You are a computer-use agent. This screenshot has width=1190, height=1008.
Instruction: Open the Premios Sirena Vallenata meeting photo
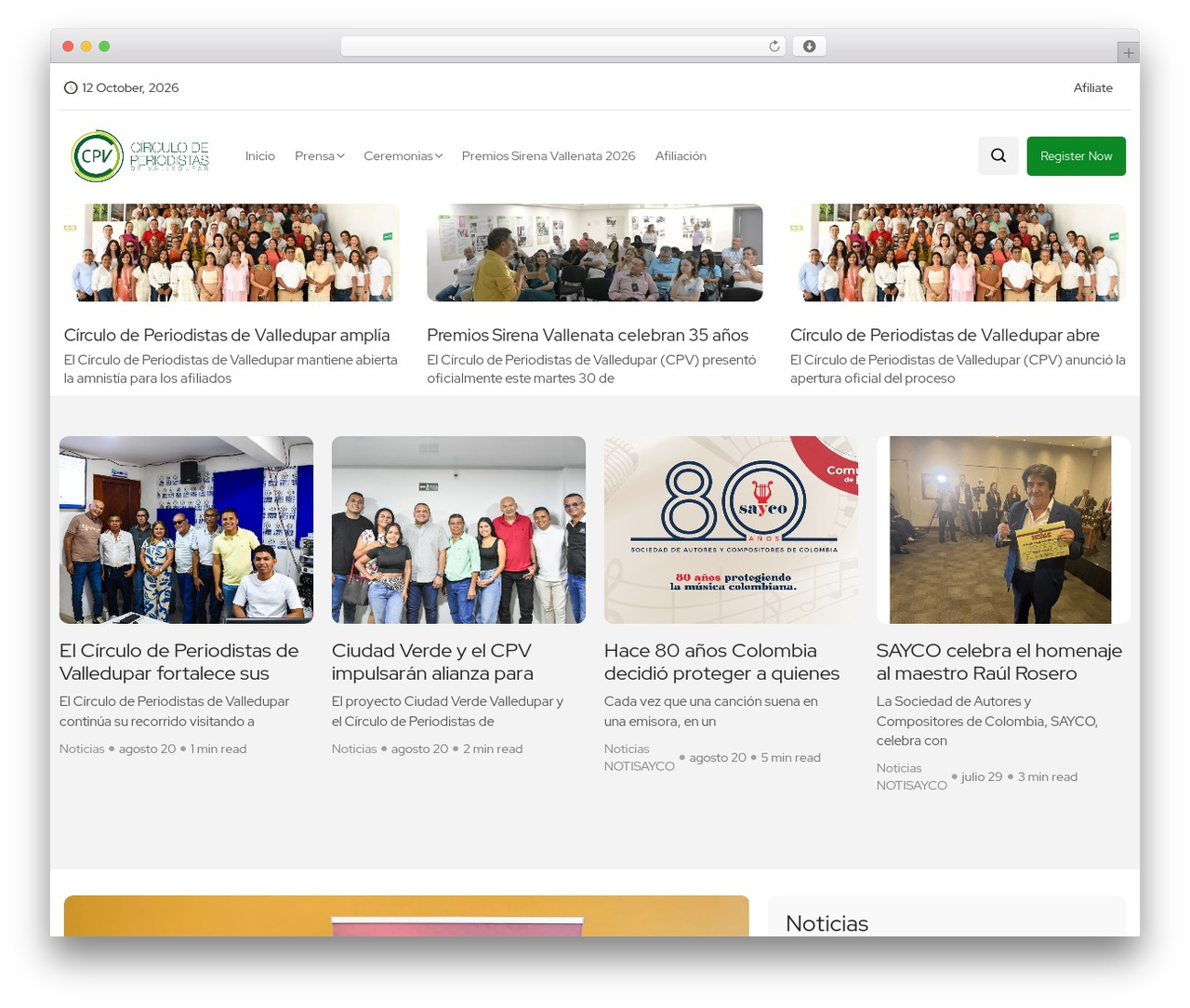click(x=595, y=253)
